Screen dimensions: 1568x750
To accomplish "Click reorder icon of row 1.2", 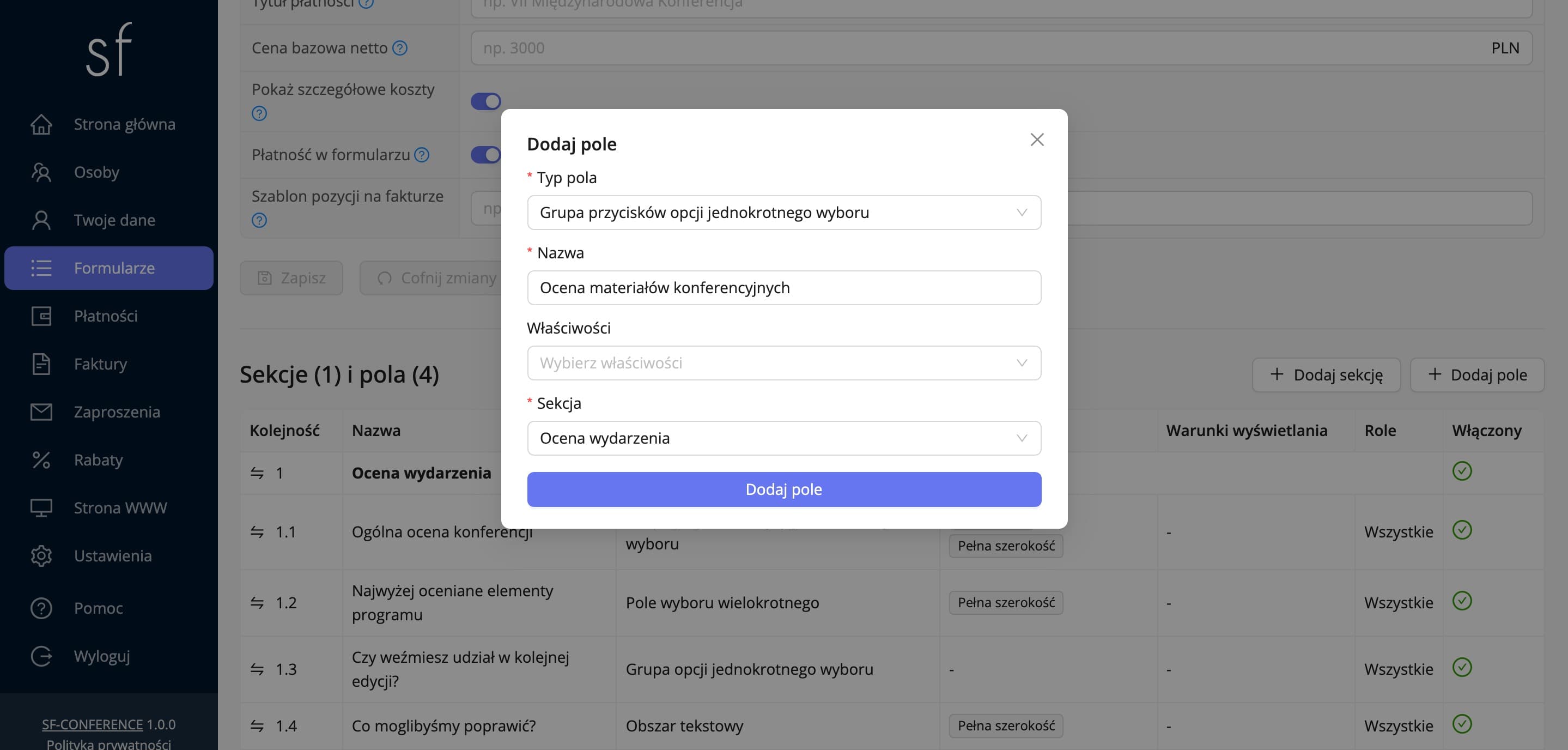I will click(x=257, y=603).
